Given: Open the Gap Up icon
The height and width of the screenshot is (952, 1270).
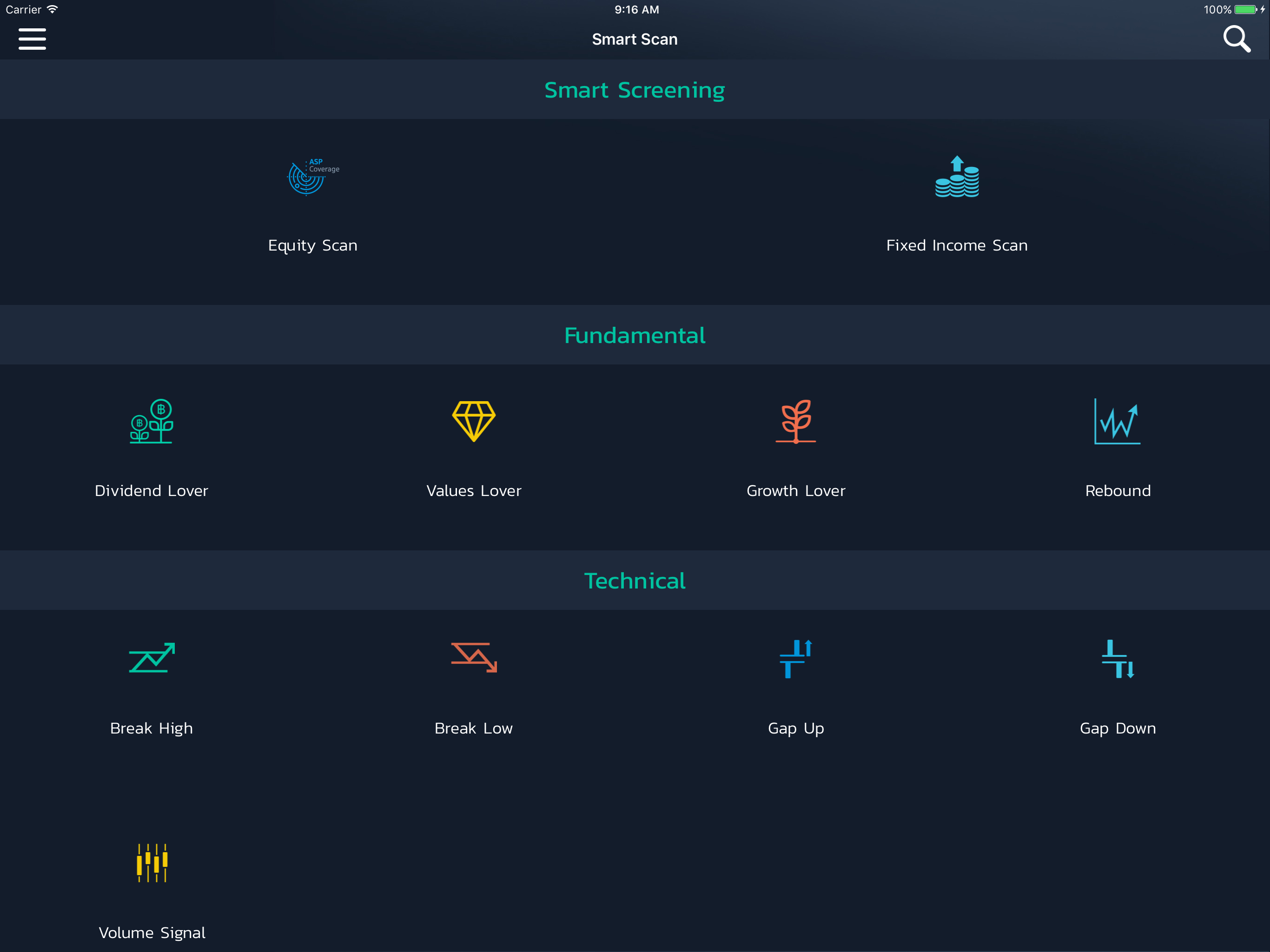Looking at the screenshot, I should point(796,659).
